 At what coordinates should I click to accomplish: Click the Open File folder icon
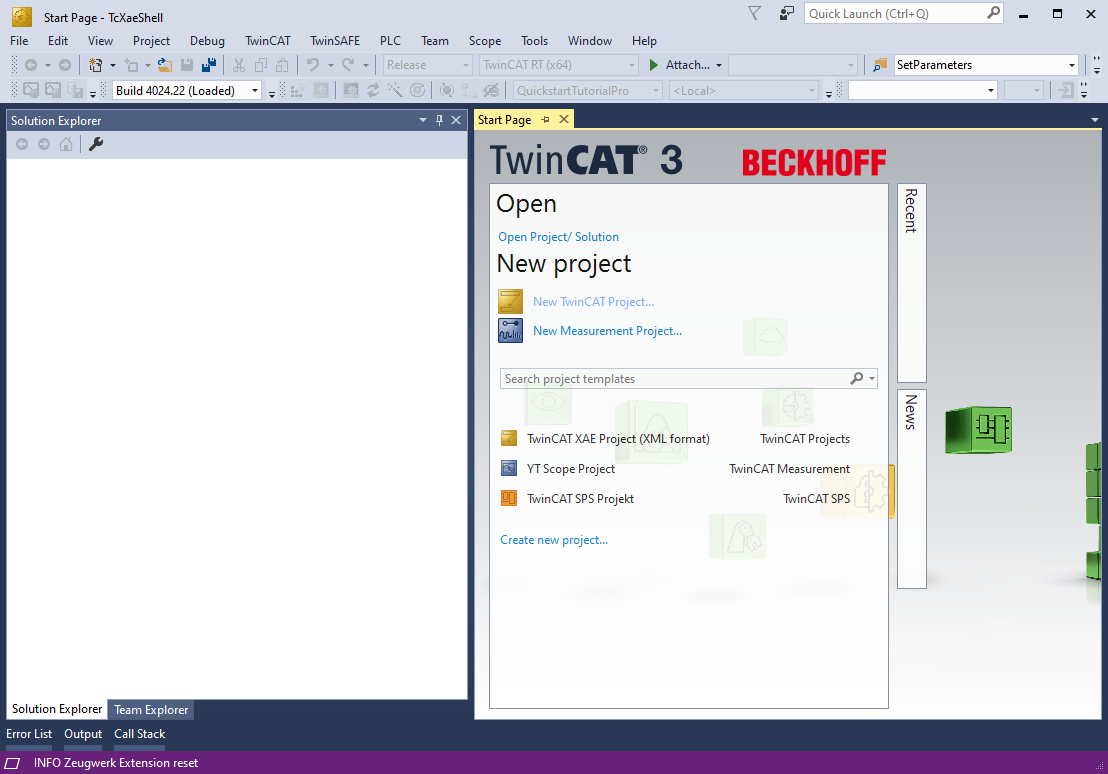point(165,65)
